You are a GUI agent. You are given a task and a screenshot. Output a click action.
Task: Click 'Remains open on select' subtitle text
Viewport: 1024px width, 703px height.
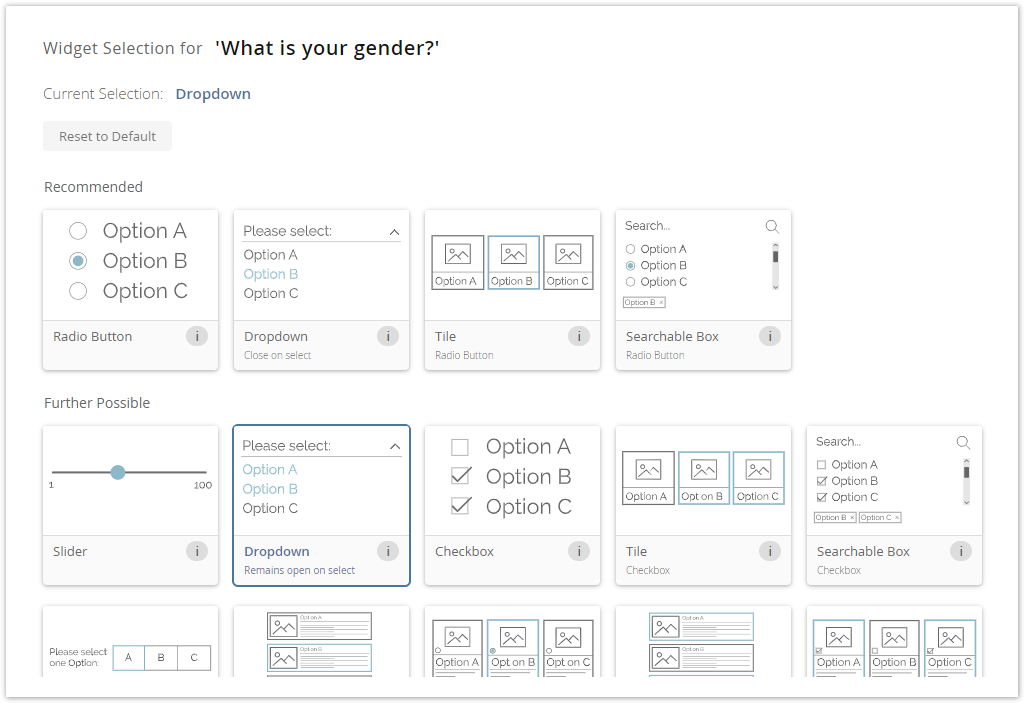coord(300,570)
